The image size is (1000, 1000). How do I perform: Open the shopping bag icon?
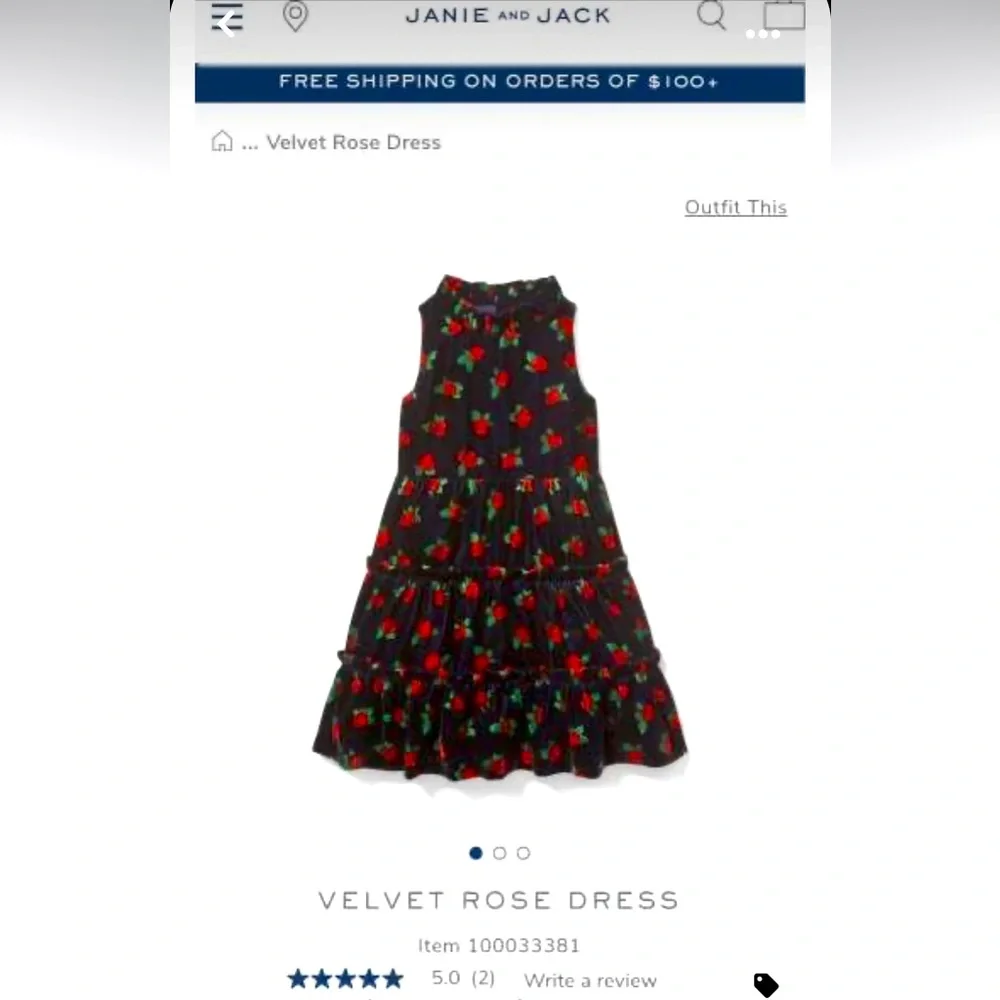784,15
